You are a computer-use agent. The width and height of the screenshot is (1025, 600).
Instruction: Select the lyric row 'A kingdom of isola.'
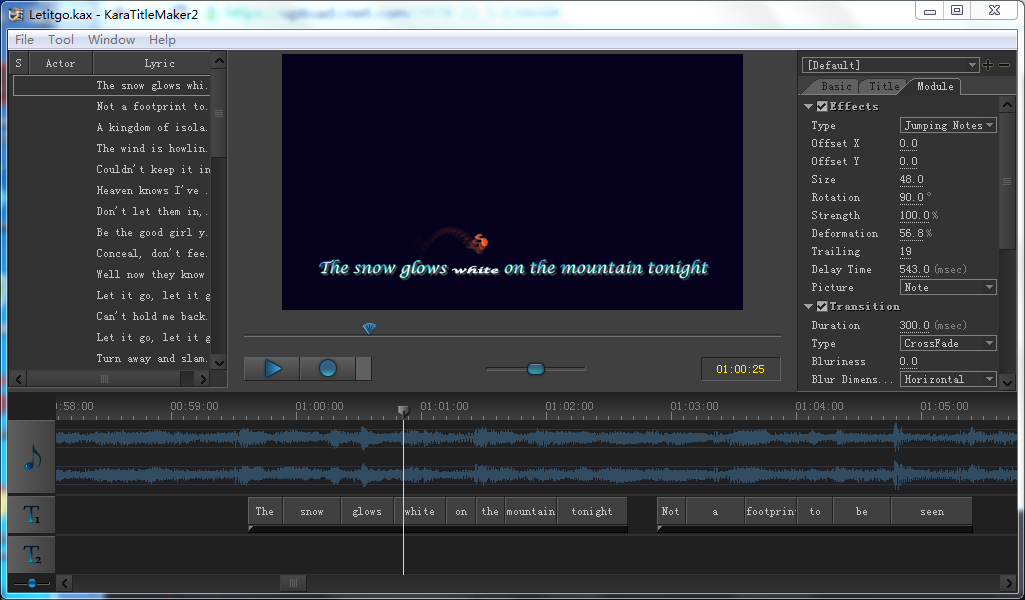click(x=111, y=127)
